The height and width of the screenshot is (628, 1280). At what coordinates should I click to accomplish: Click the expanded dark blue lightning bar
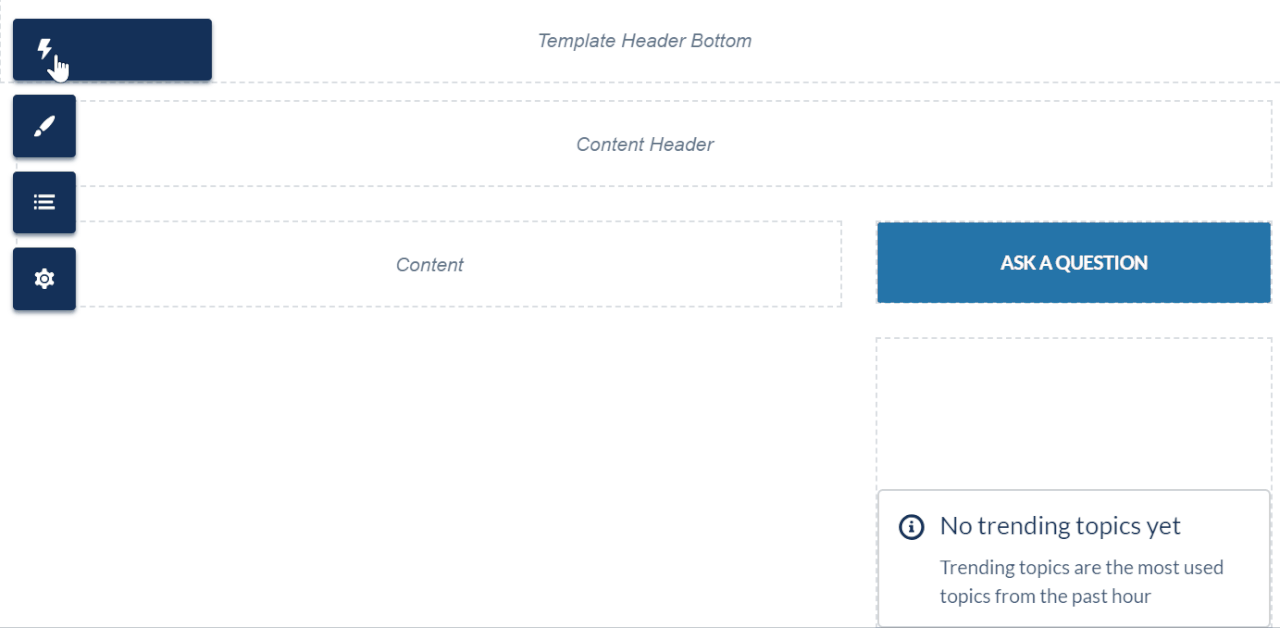[112, 49]
